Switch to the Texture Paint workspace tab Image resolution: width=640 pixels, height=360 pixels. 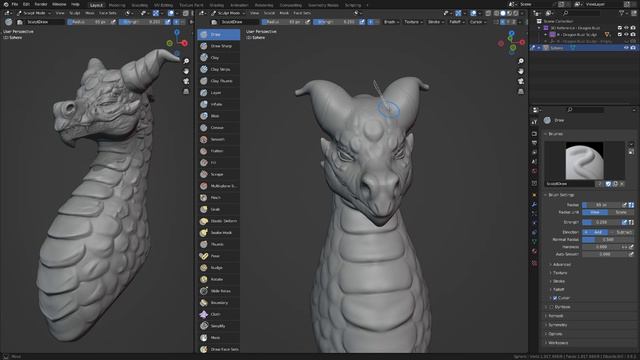(x=191, y=5)
